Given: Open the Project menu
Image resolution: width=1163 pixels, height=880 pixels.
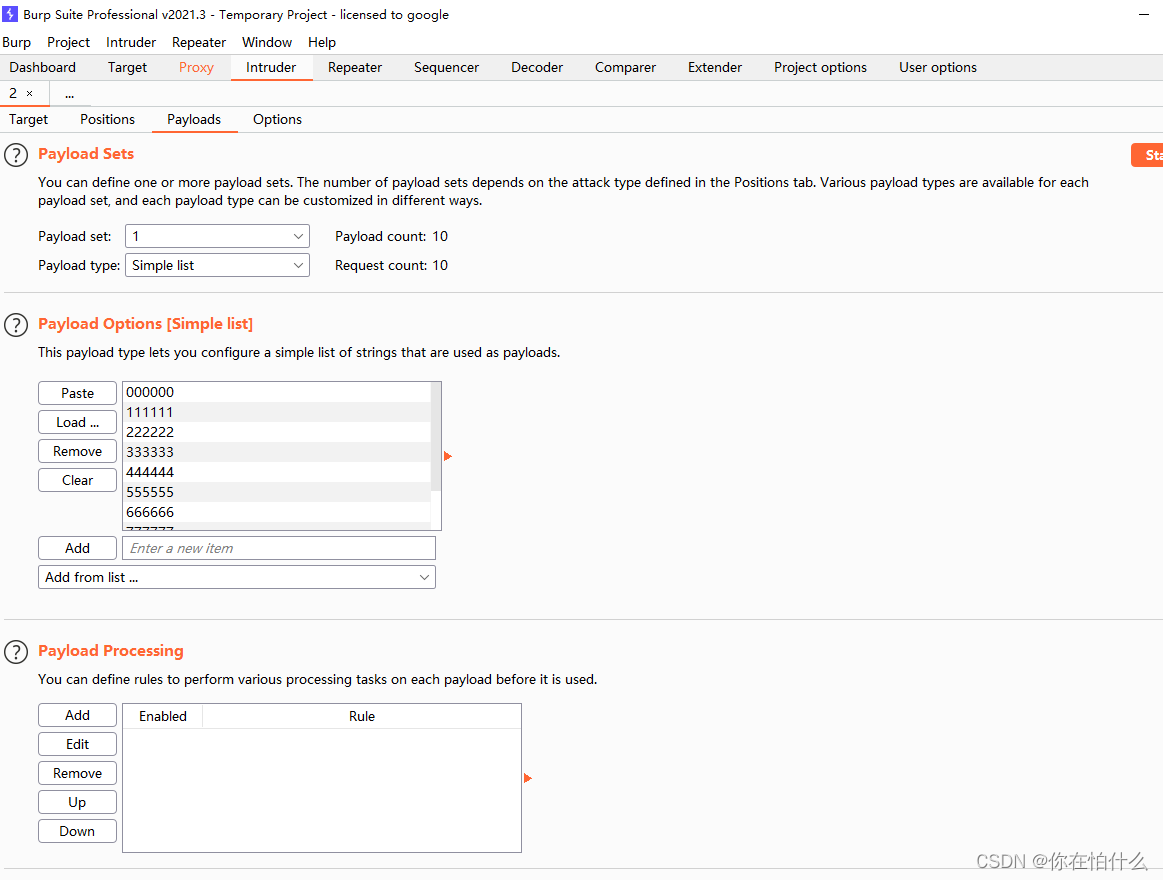Looking at the screenshot, I should pos(68,42).
